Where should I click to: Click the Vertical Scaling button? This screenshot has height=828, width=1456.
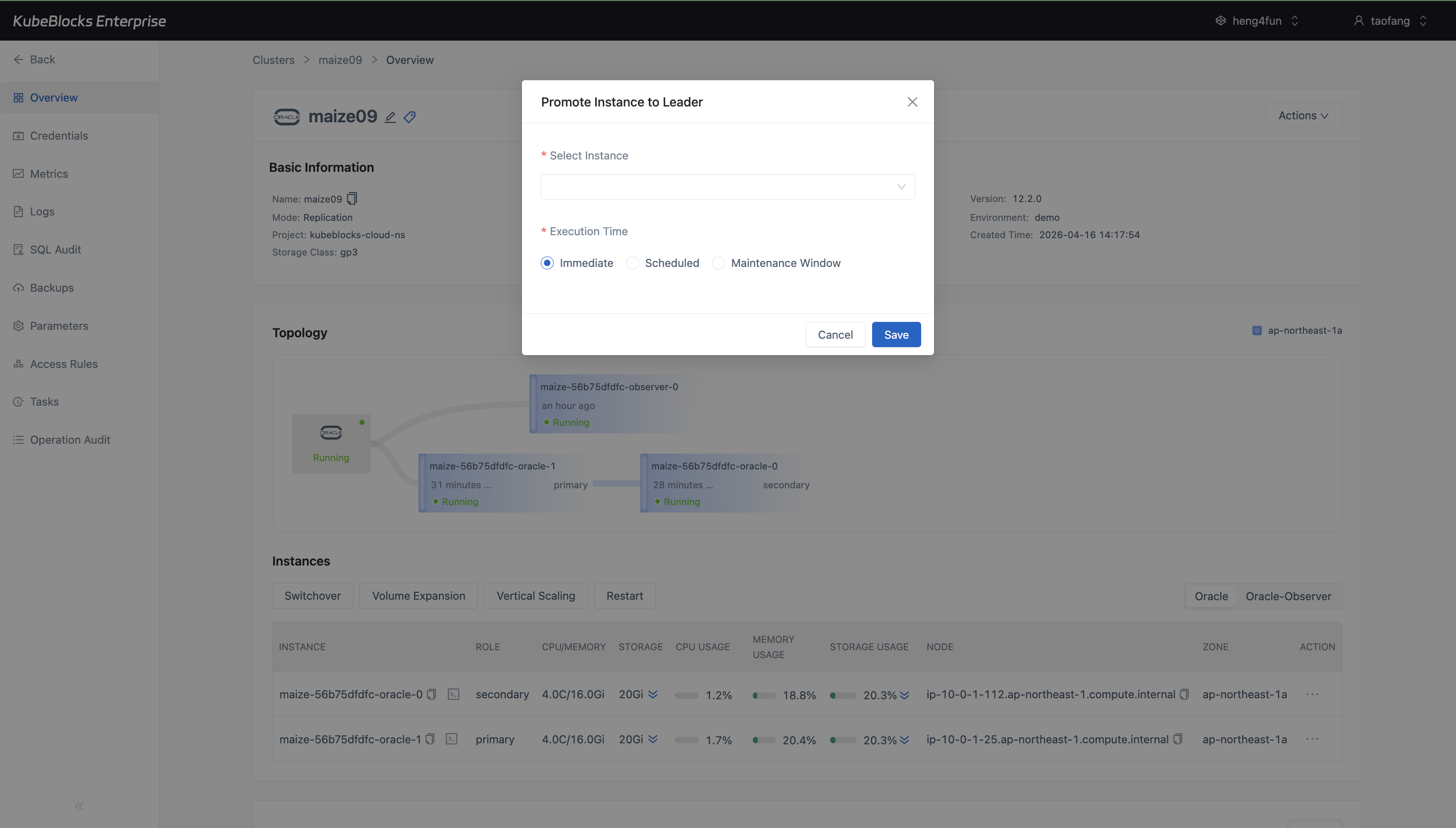coord(535,595)
